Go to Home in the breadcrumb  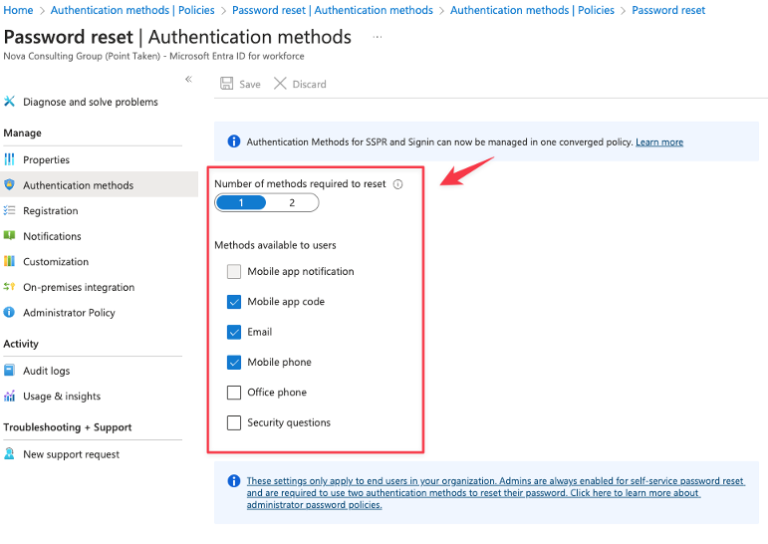[x=19, y=10]
